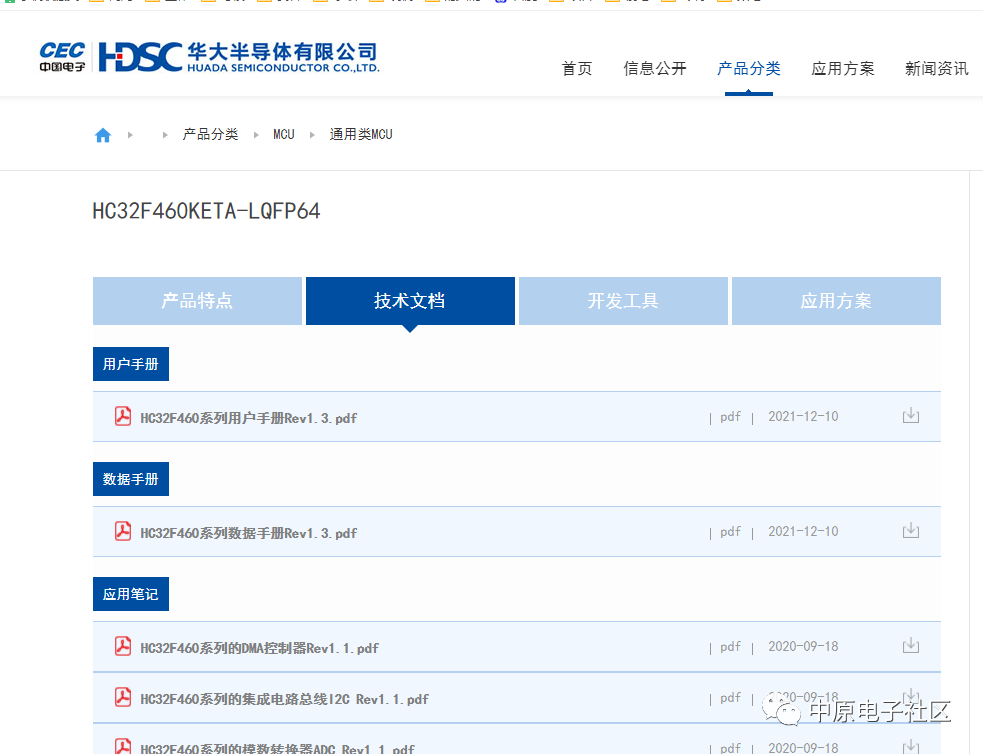Click the 数据手册 section label
Viewport: 983px width, 754px height.
131,479
